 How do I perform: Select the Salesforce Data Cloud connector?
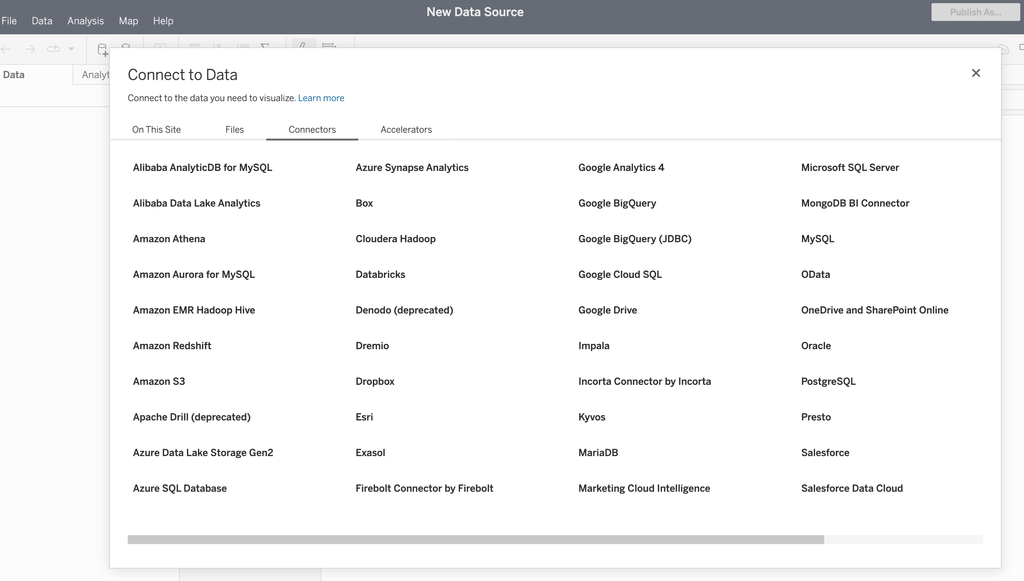tap(852, 488)
